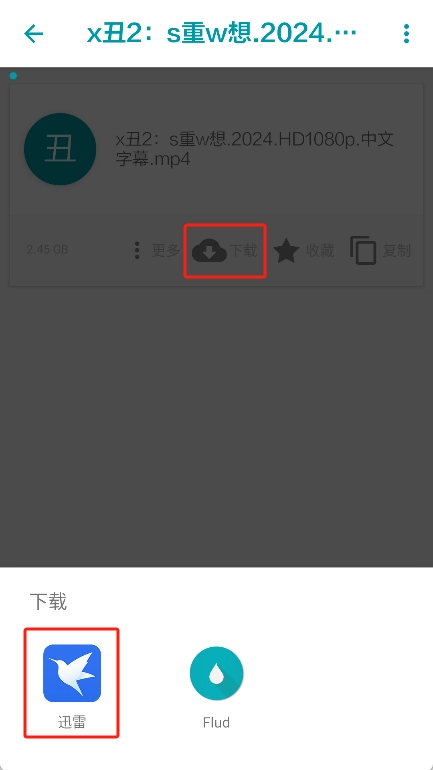Click the Flud text label

[216, 722]
